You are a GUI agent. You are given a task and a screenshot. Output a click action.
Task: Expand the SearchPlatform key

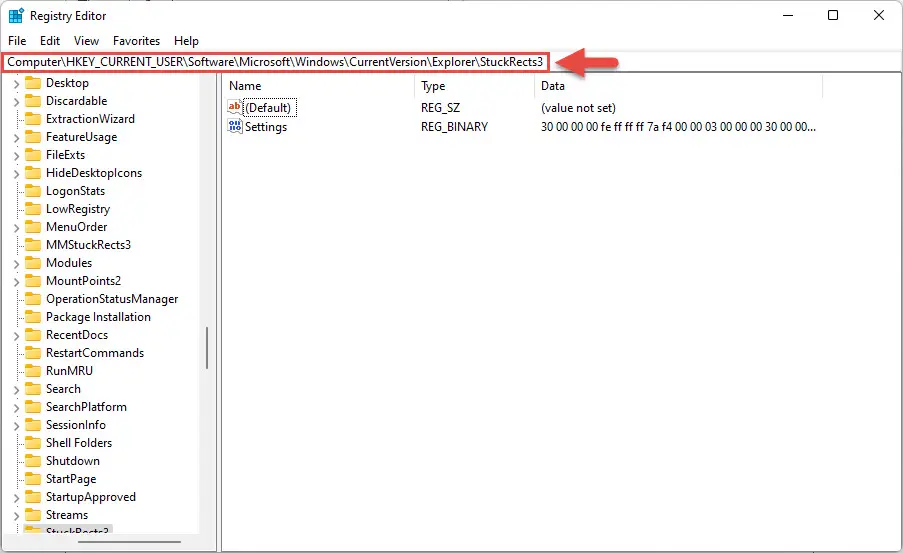16,408
